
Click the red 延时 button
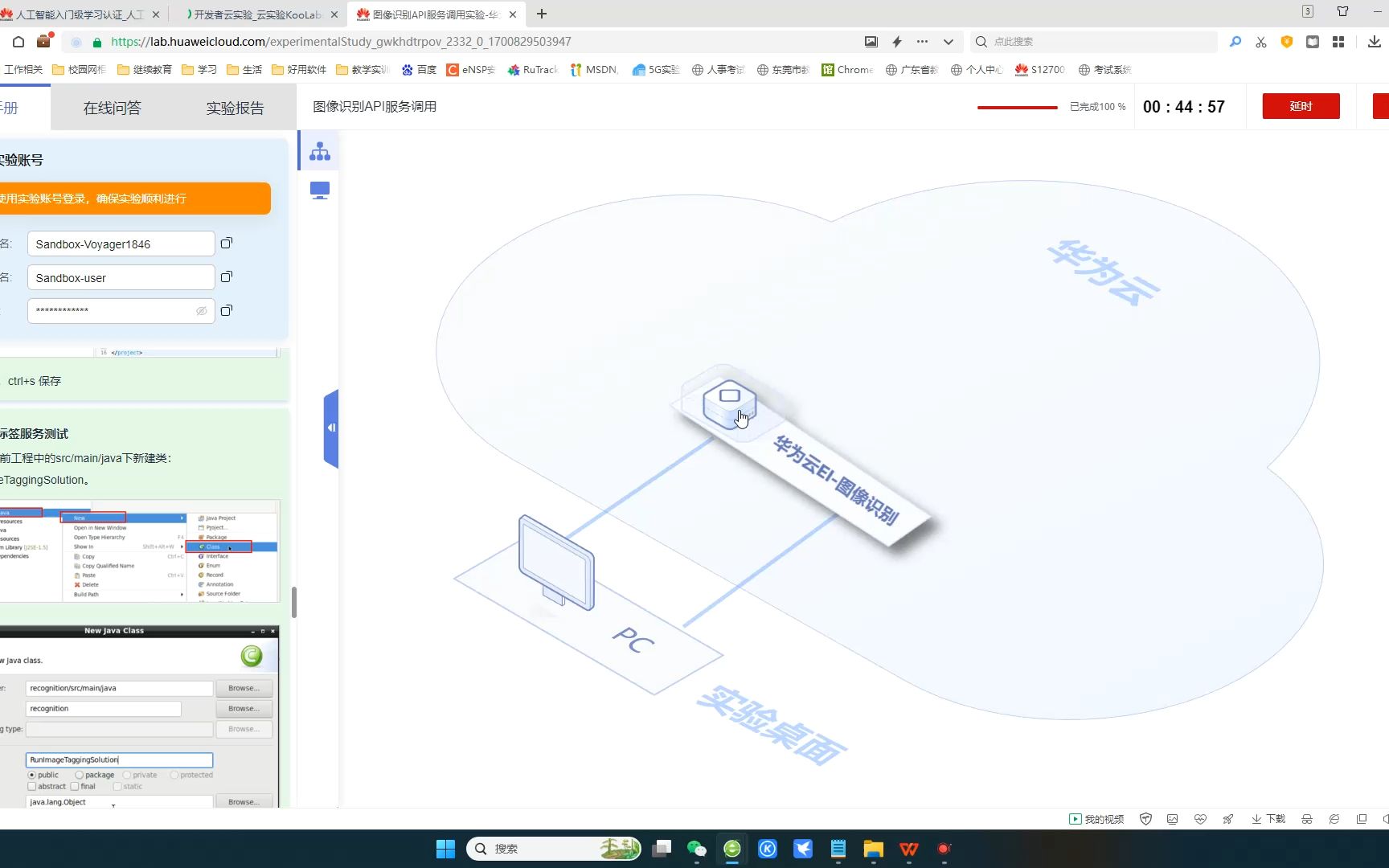pyautogui.click(x=1301, y=106)
